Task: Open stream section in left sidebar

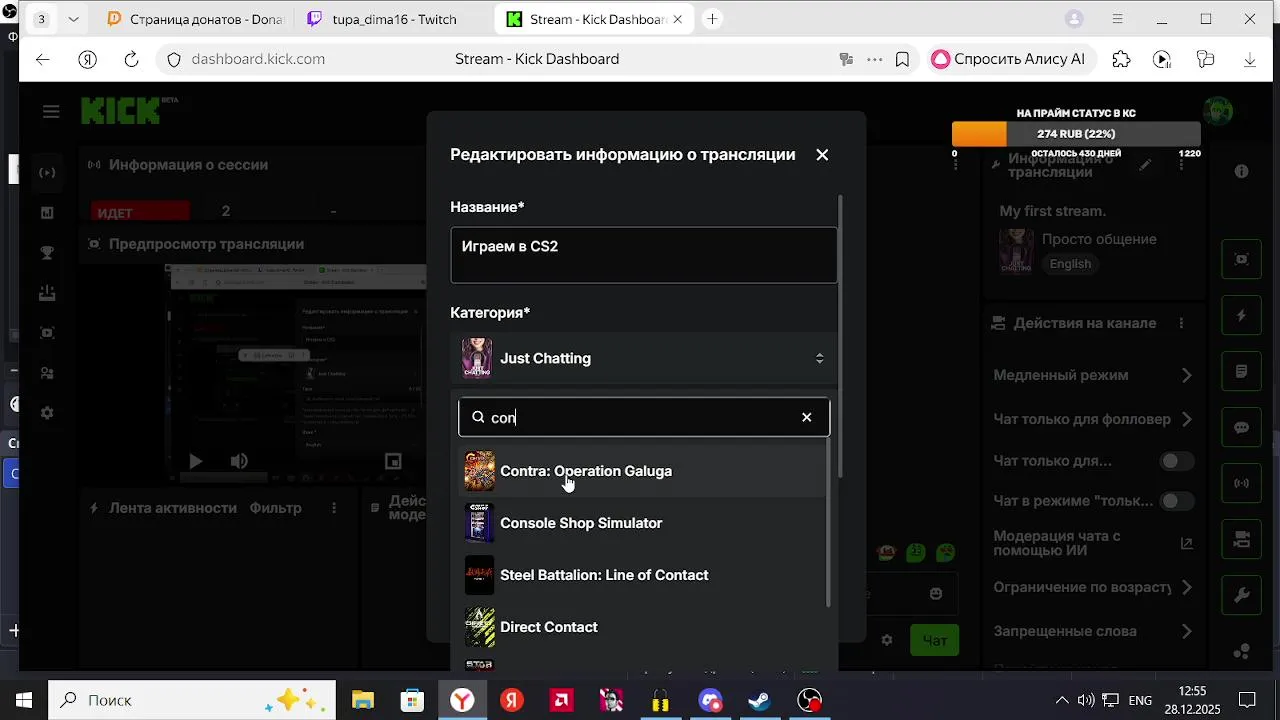Action: [x=47, y=173]
